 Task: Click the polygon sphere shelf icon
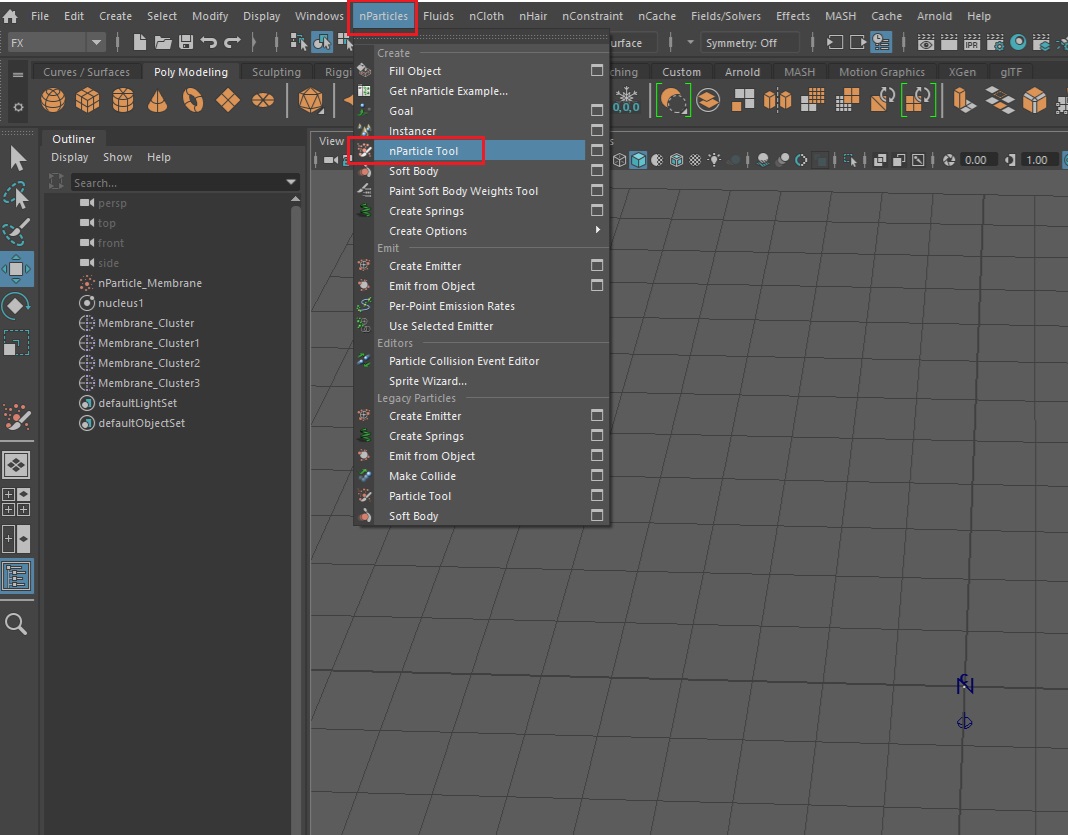click(53, 101)
